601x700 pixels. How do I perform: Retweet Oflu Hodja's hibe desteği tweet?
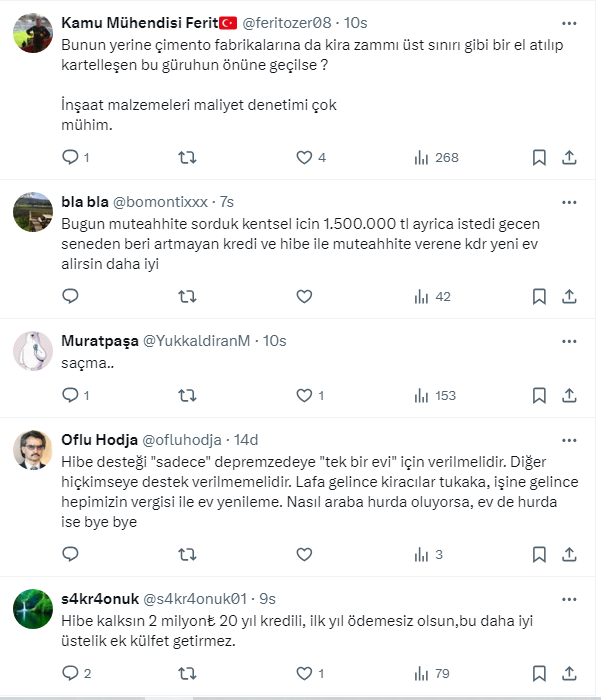(x=186, y=554)
